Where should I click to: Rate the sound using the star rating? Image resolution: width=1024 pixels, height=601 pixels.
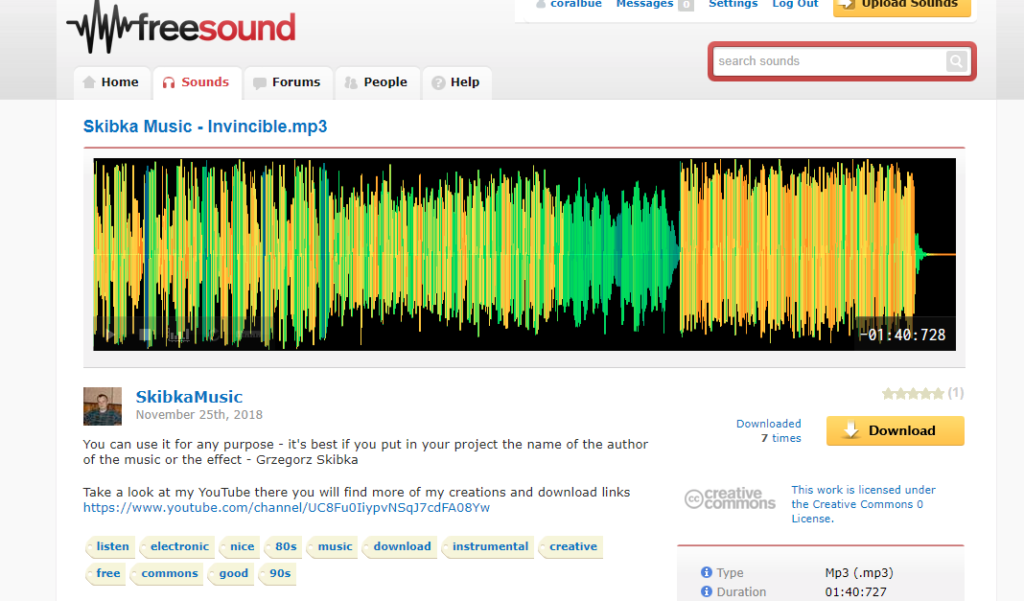click(x=912, y=393)
